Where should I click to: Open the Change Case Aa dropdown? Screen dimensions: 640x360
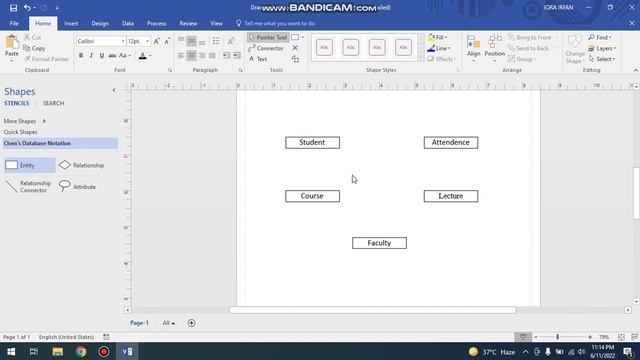[125, 56]
